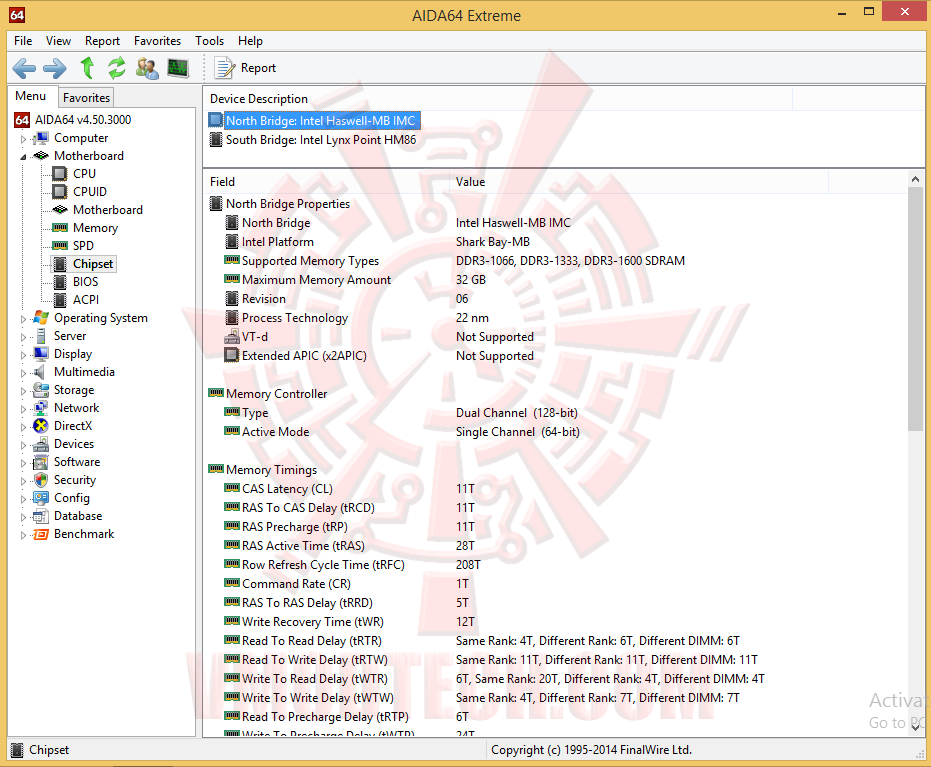The width and height of the screenshot is (931, 767).
Task: Open the Report menu
Action: click(102, 41)
